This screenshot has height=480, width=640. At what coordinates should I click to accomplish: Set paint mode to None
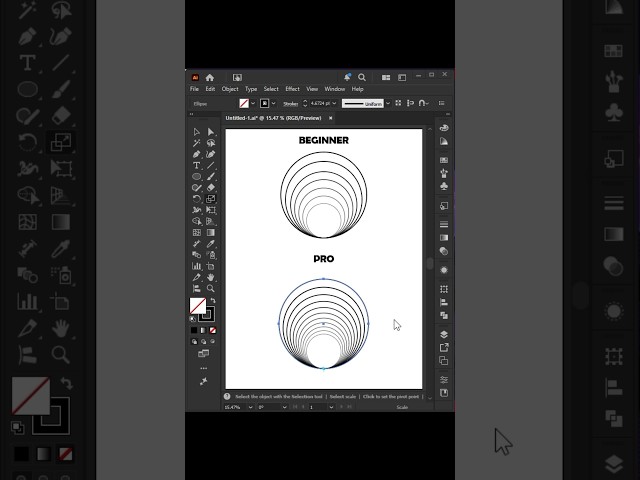coord(213,330)
